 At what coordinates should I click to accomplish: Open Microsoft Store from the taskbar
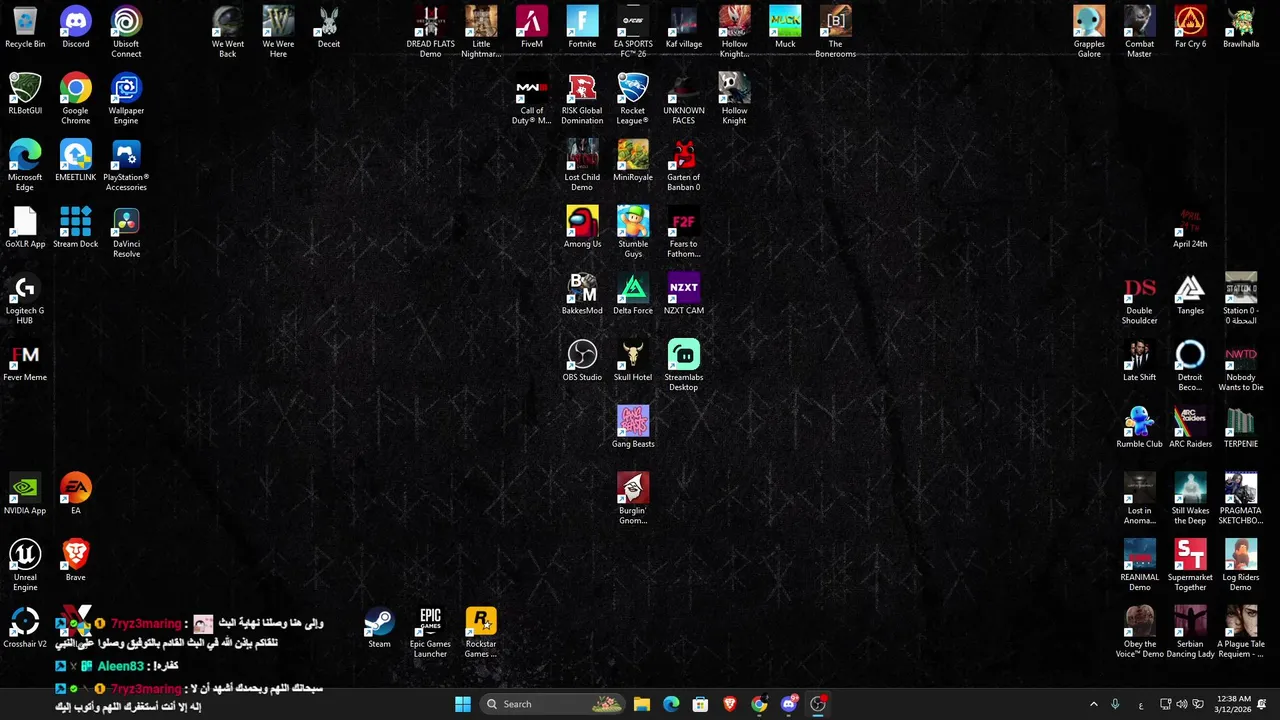[x=700, y=704]
